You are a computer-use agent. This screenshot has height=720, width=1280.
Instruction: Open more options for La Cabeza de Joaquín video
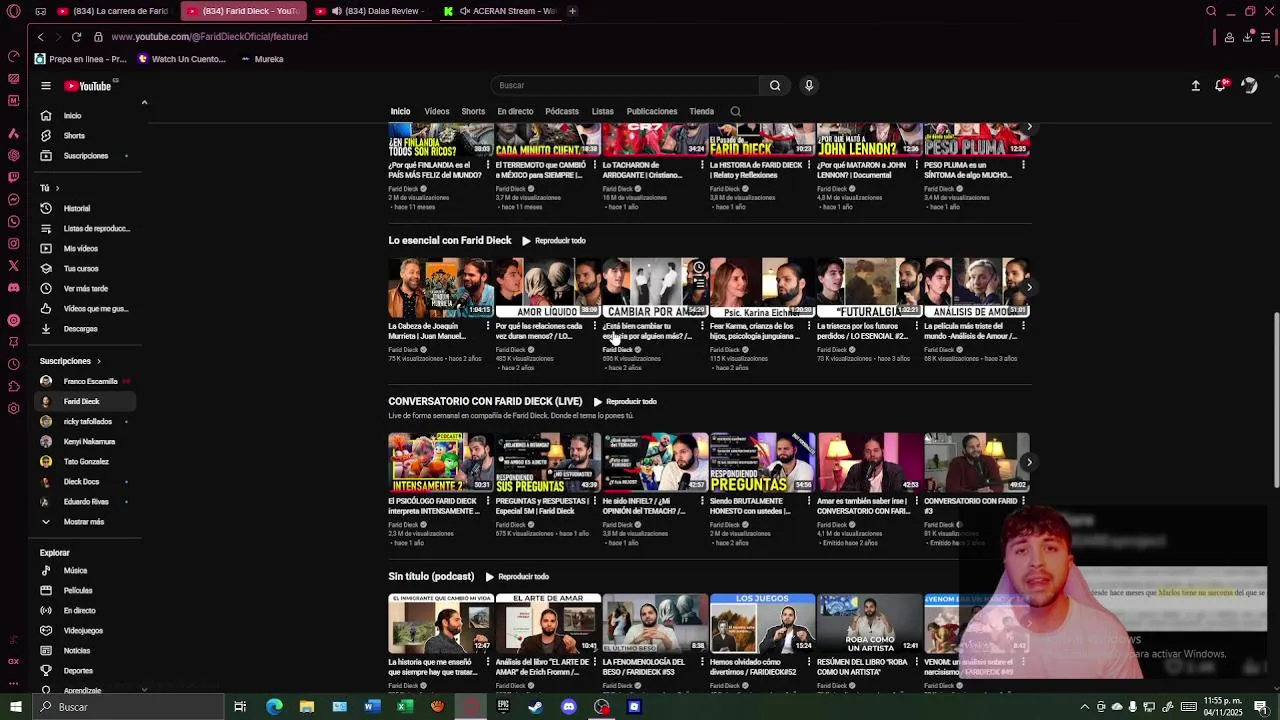coord(487,326)
